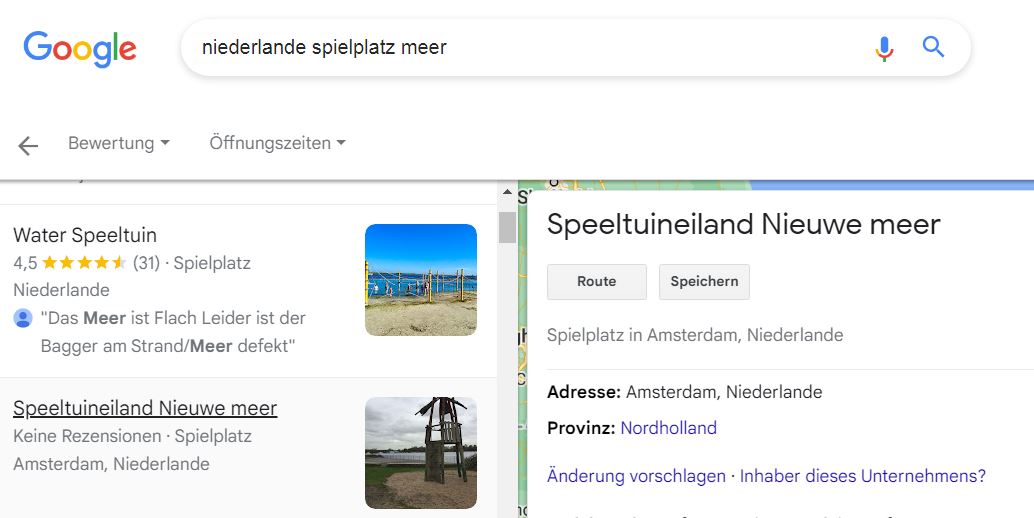
Task: Select the Water Speeltuin result title
Action: tap(85, 235)
